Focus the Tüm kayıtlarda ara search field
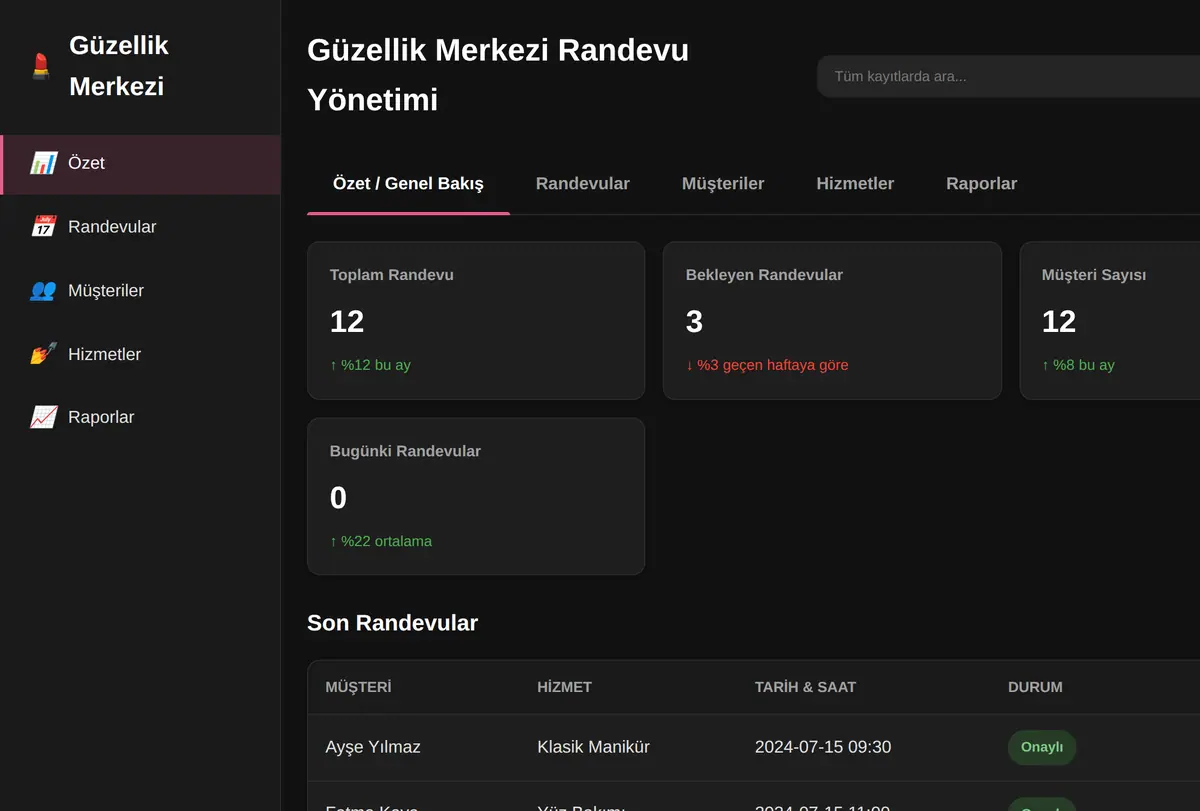 point(1008,76)
